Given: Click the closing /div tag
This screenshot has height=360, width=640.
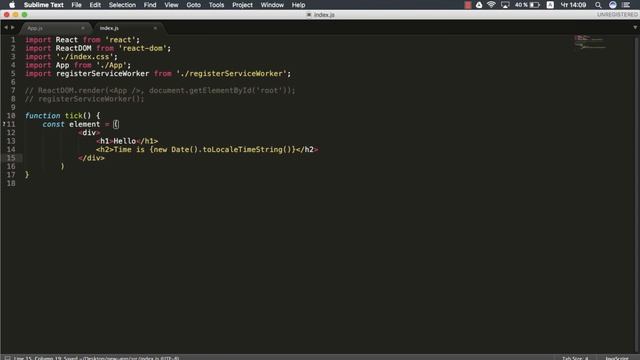Looking at the screenshot, I should 91,158.
